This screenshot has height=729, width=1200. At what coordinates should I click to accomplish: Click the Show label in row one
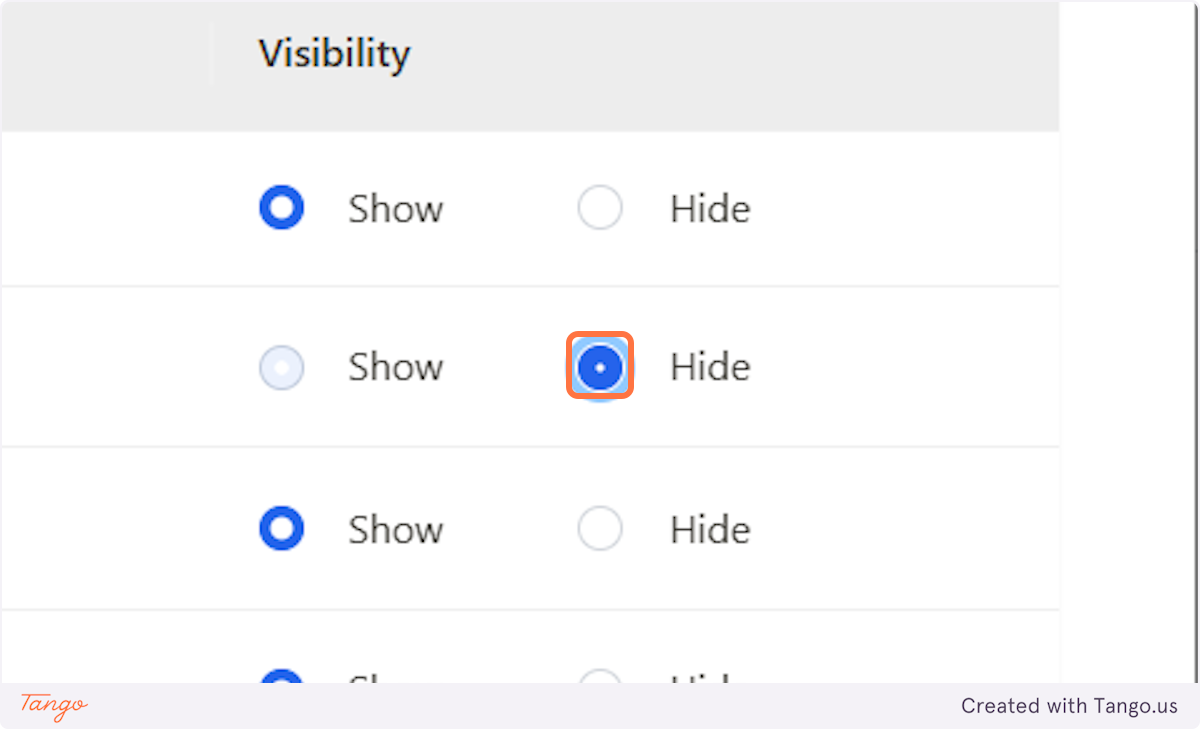click(x=396, y=207)
